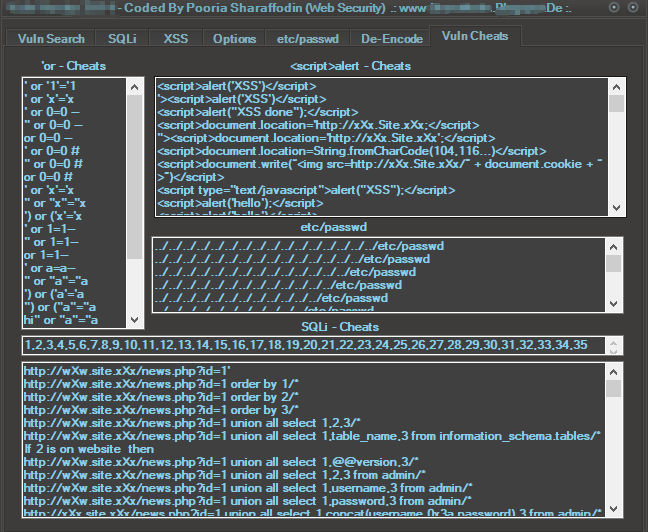Open the etc/passwd tab
This screenshot has width=648, height=532.
point(308,38)
